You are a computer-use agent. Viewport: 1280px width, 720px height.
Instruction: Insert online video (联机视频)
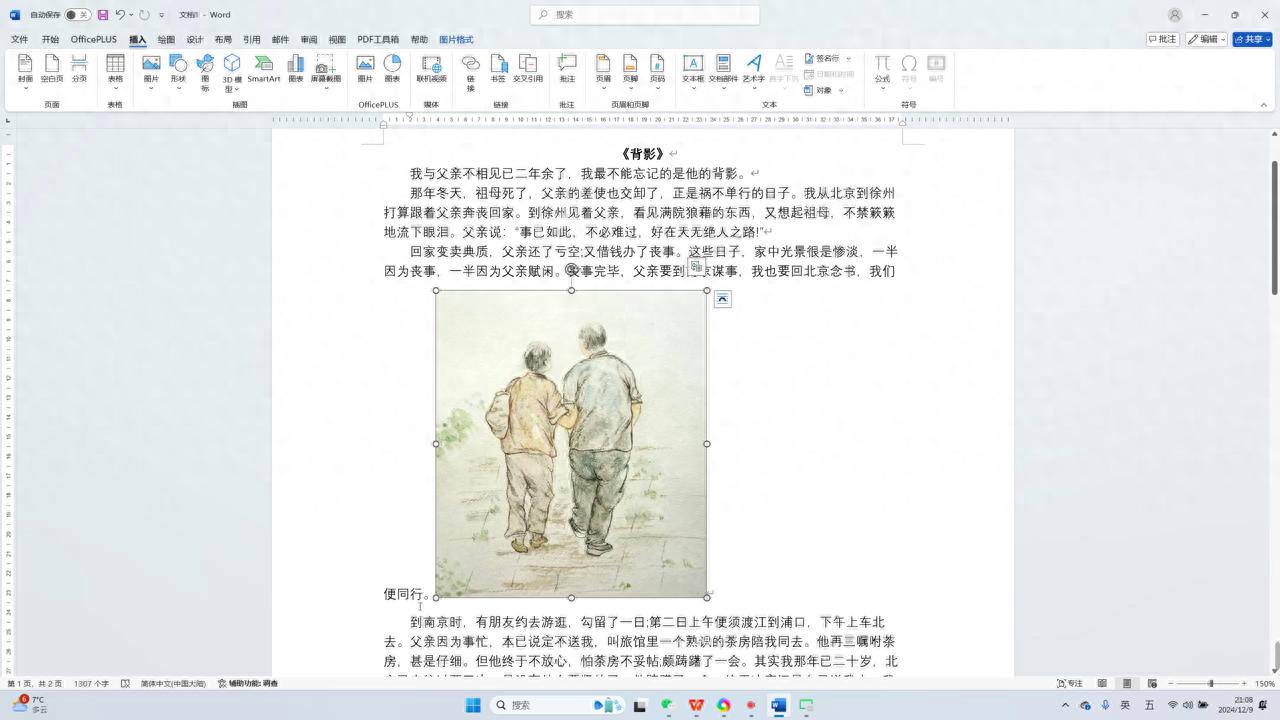432,68
